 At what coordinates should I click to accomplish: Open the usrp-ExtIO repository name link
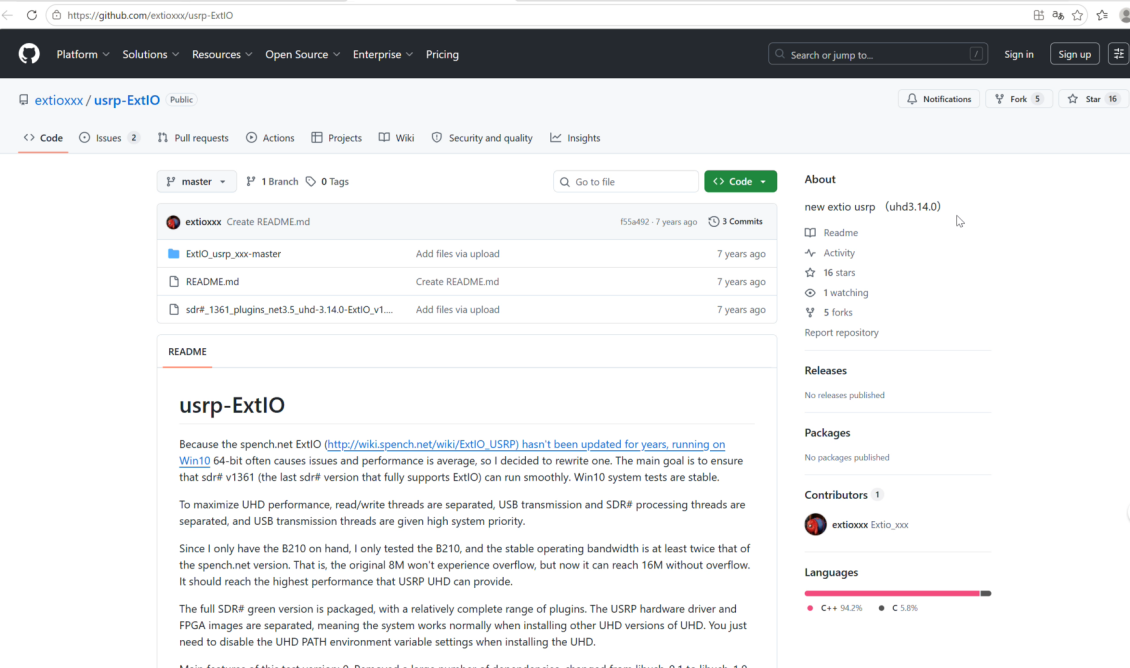[127, 100]
